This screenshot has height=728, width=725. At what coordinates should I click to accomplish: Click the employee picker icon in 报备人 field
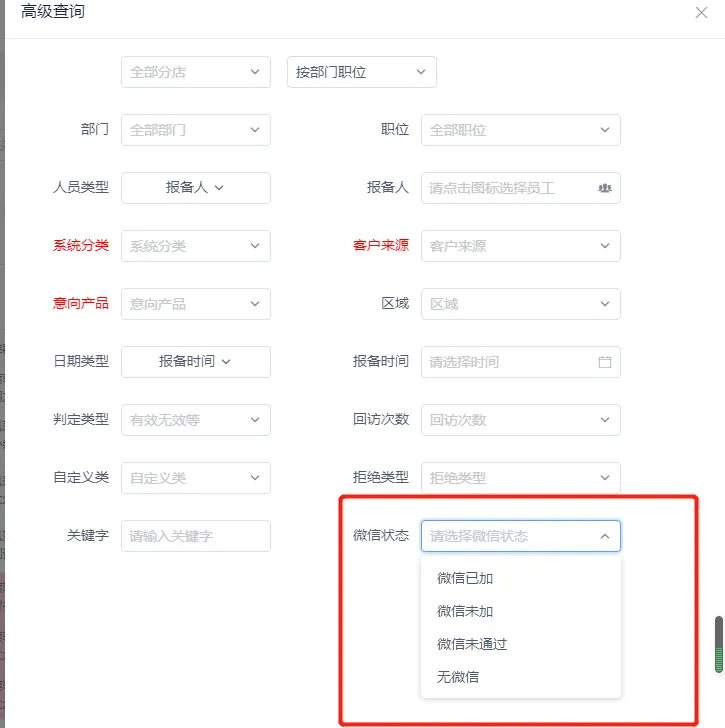point(604,188)
